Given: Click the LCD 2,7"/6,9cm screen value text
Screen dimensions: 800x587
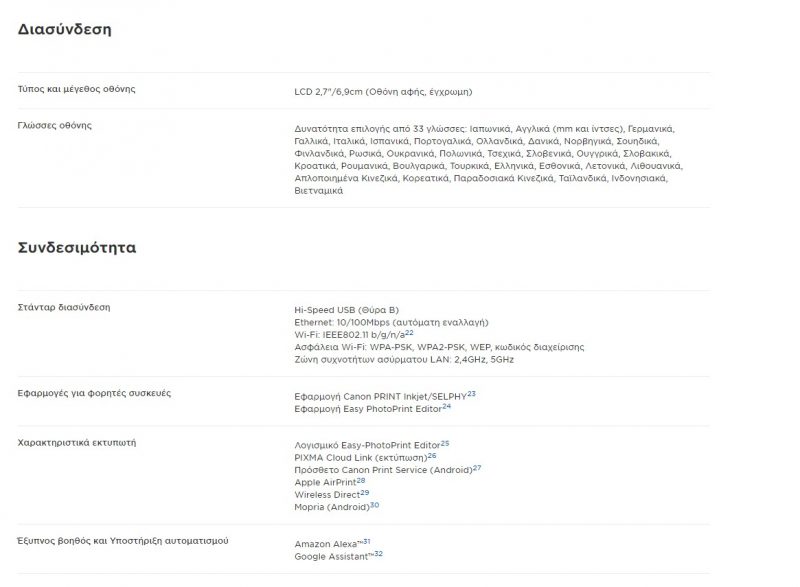Looking at the screenshot, I should click(383, 92).
